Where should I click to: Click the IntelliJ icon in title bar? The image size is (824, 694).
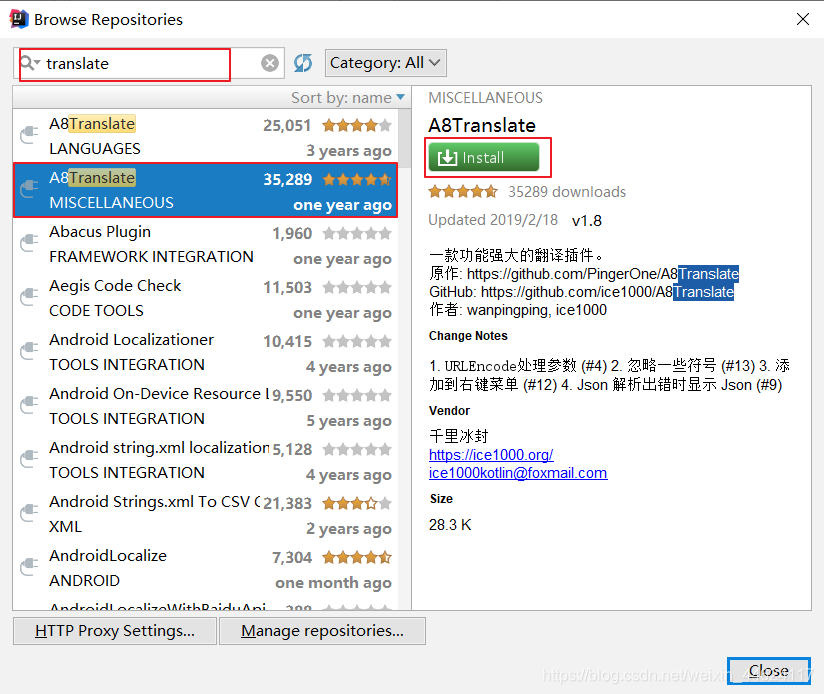18,19
